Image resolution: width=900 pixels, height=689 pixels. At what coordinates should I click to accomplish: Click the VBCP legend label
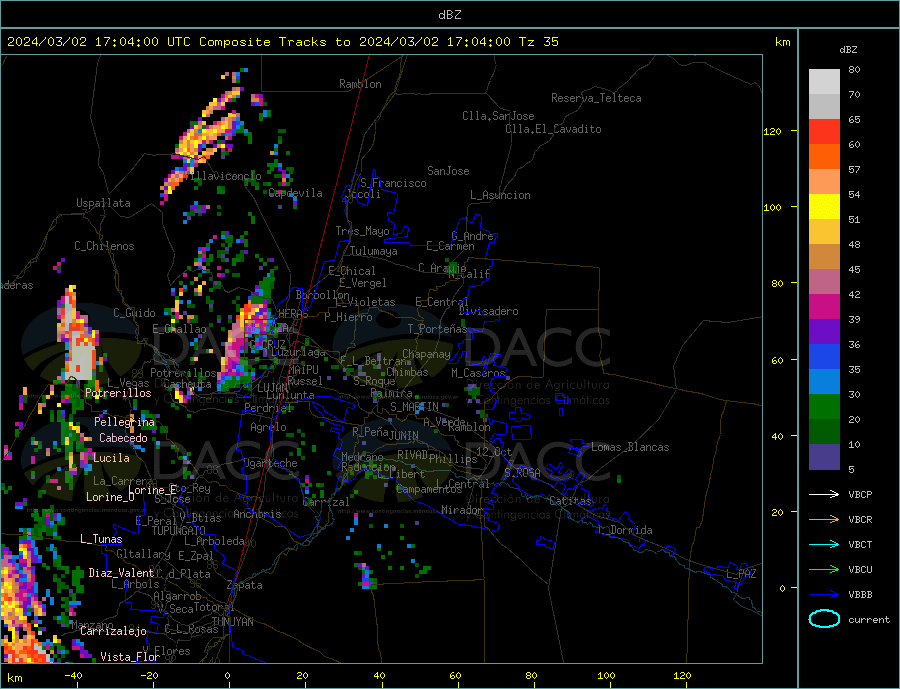860,494
